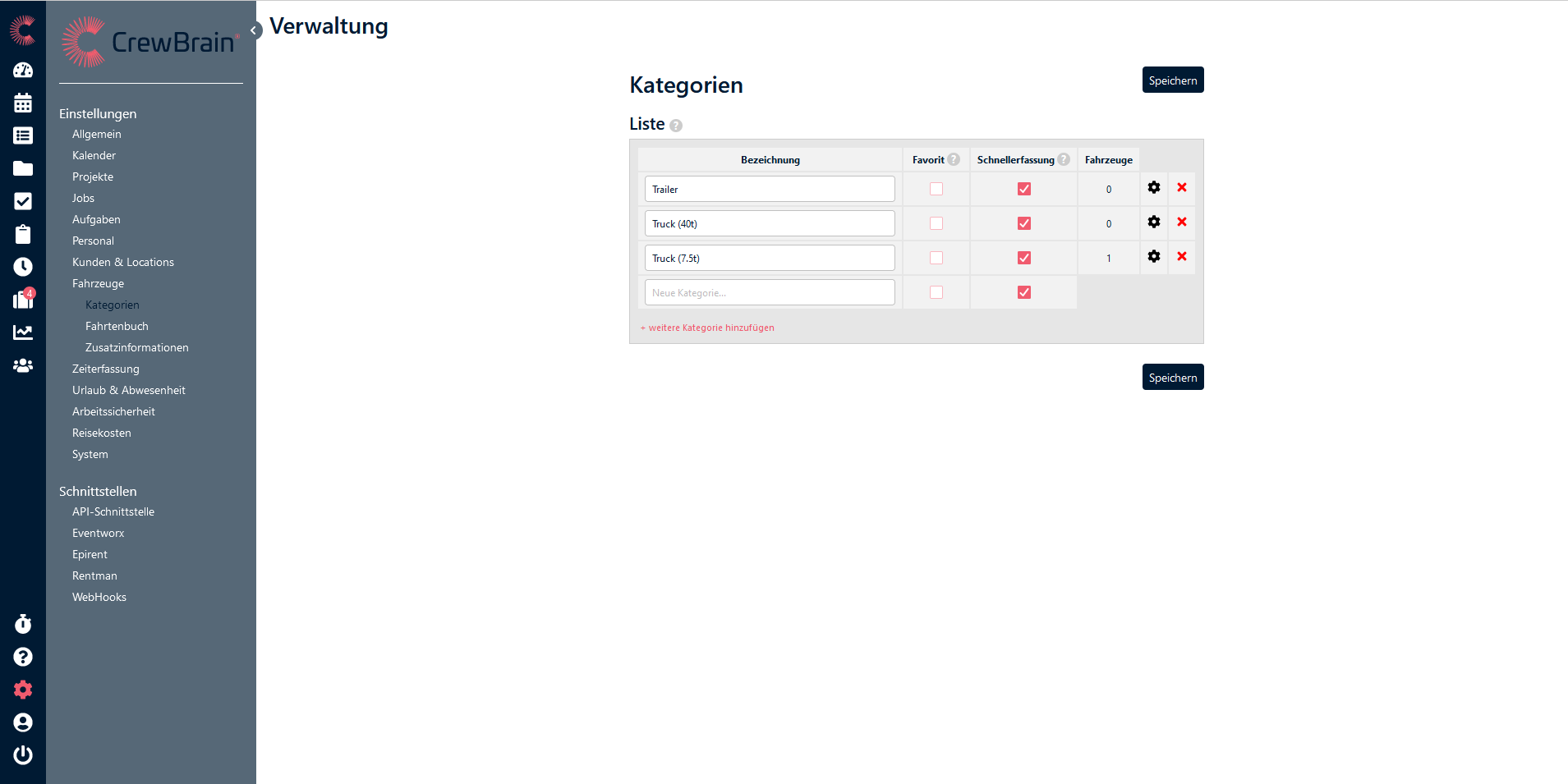This screenshot has height=784, width=1568.
Task: Tick Favorit checkbox for Truck (7.5t)
Action: coord(936,258)
